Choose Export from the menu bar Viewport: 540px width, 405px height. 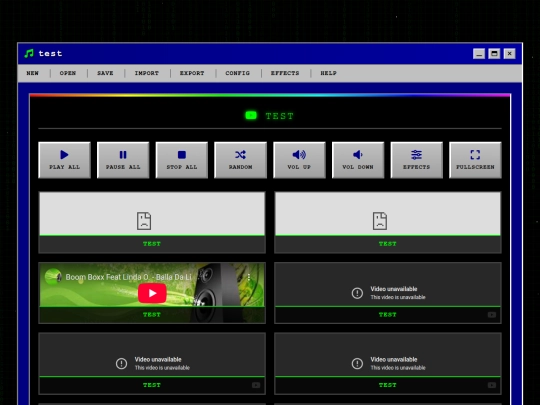(192, 73)
